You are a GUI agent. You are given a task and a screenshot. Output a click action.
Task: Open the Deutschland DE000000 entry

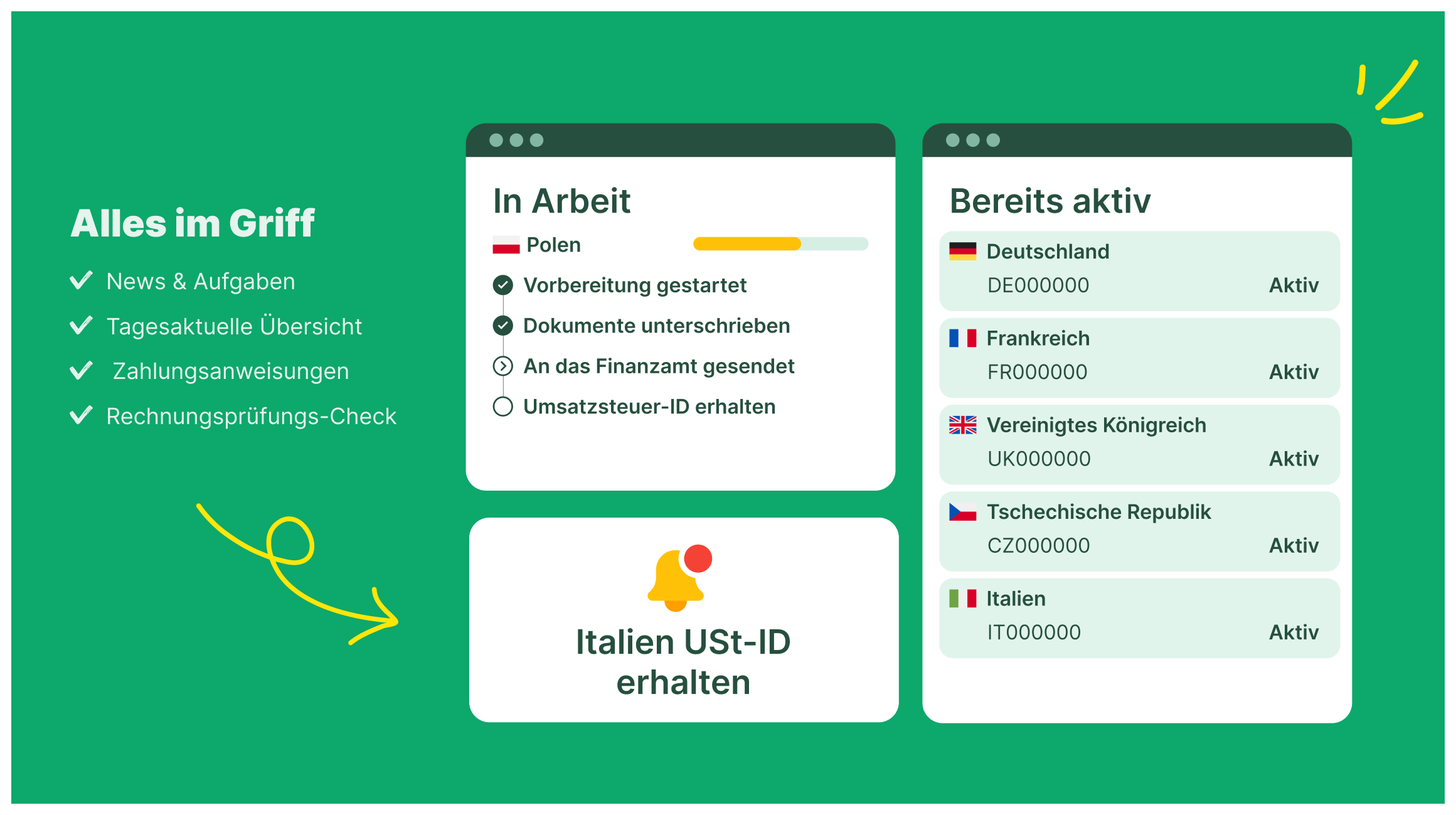coord(1139,271)
